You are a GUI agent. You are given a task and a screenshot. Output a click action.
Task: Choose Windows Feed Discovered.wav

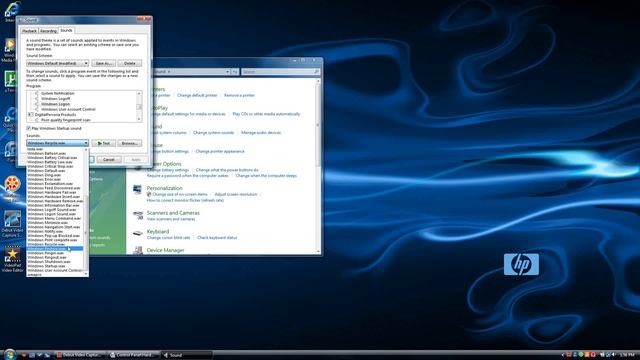pyautogui.click(x=55, y=188)
